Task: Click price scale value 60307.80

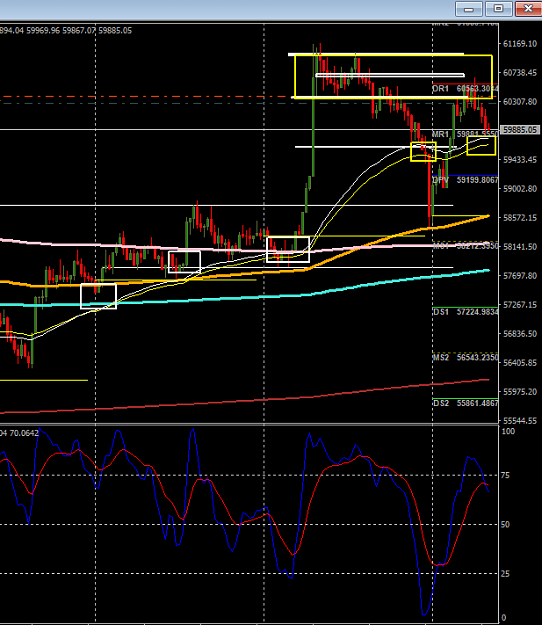Action: click(x=520, y=102)
